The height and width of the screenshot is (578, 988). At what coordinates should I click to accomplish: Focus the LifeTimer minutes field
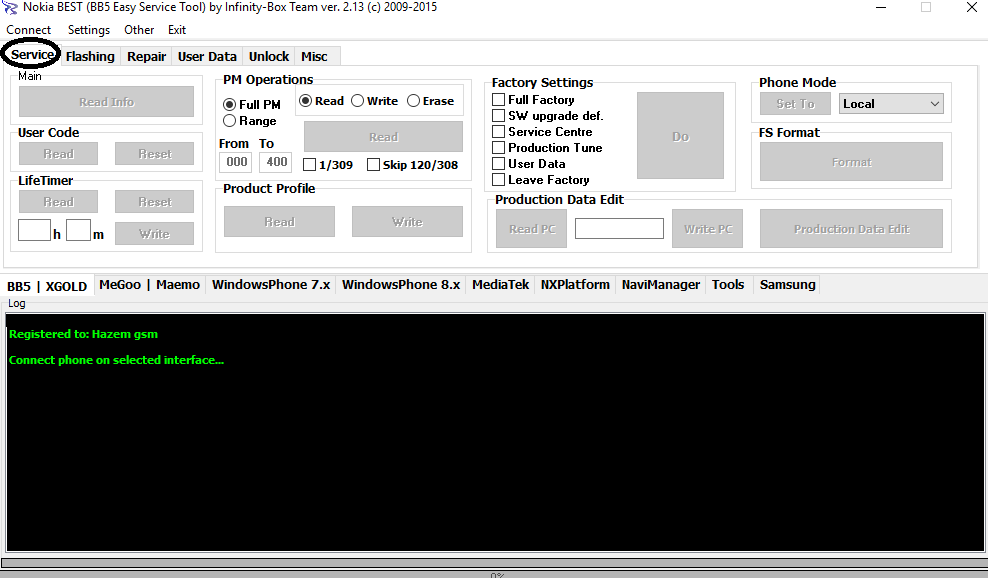coord(78,230)
